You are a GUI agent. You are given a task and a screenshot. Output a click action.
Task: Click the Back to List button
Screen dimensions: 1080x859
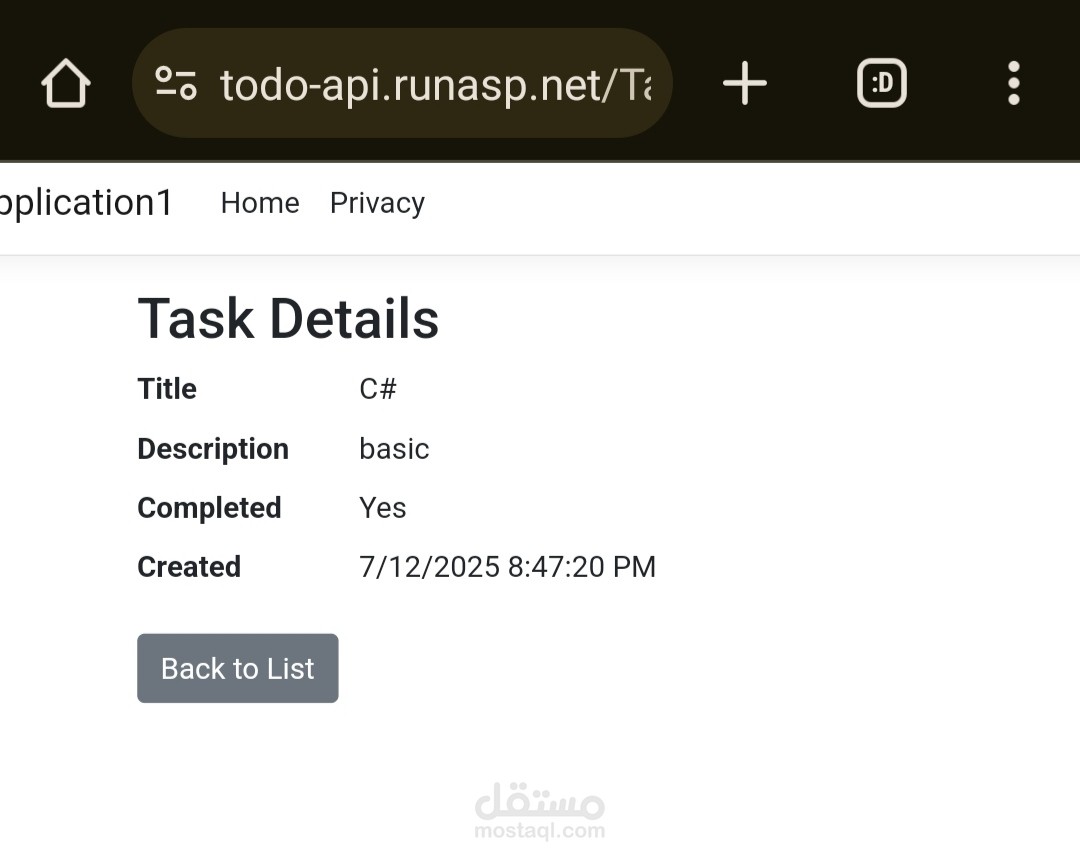tap(238, 668)
